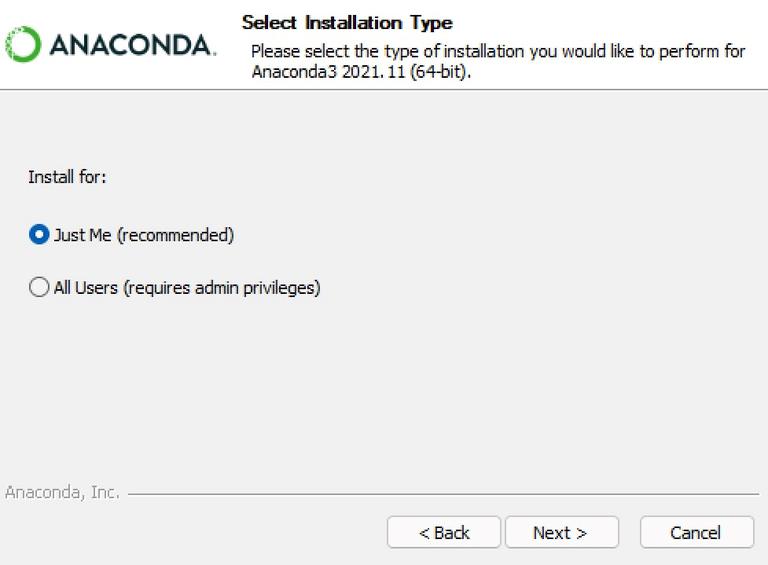The width and height of the screenshot is (768, 565).
Task: Click the "Select Installation Type" heading
Action: [x=347, y=22]
